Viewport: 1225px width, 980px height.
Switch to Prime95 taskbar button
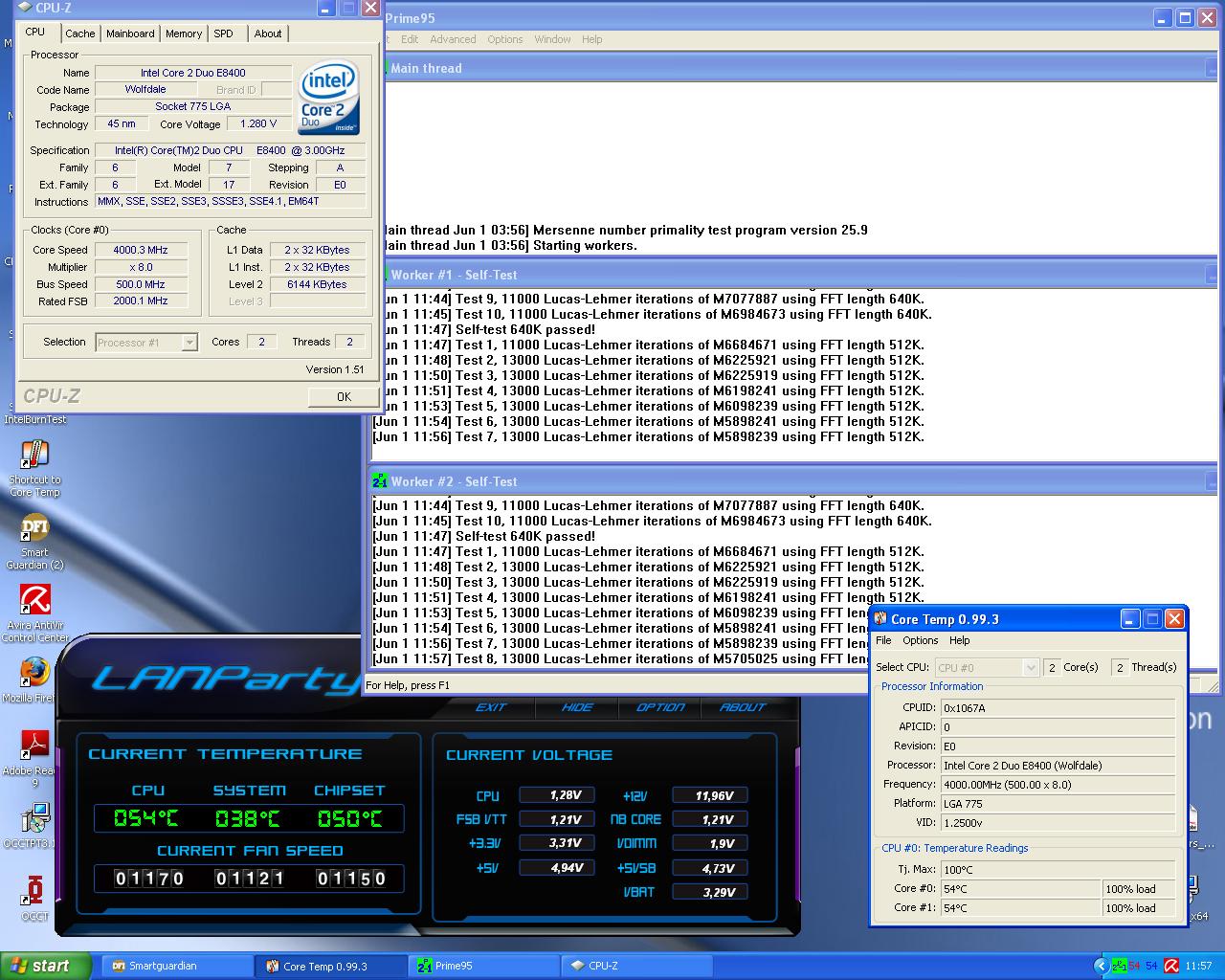click(484, 966)
